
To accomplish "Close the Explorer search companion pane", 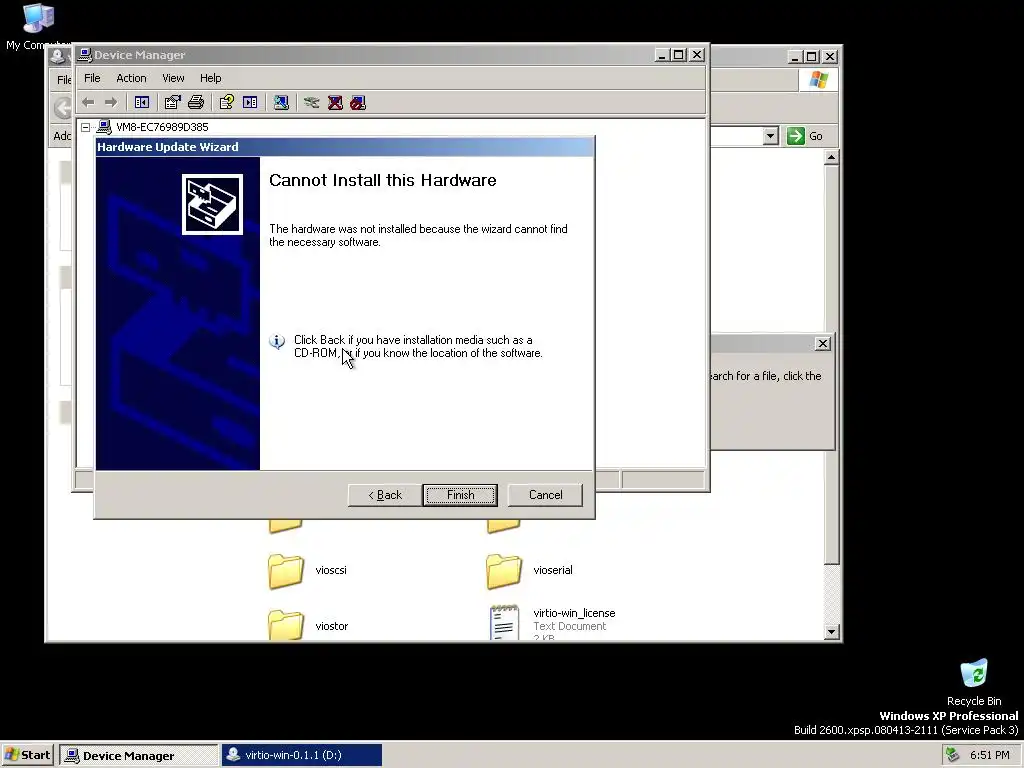I will tap(823, 344).
